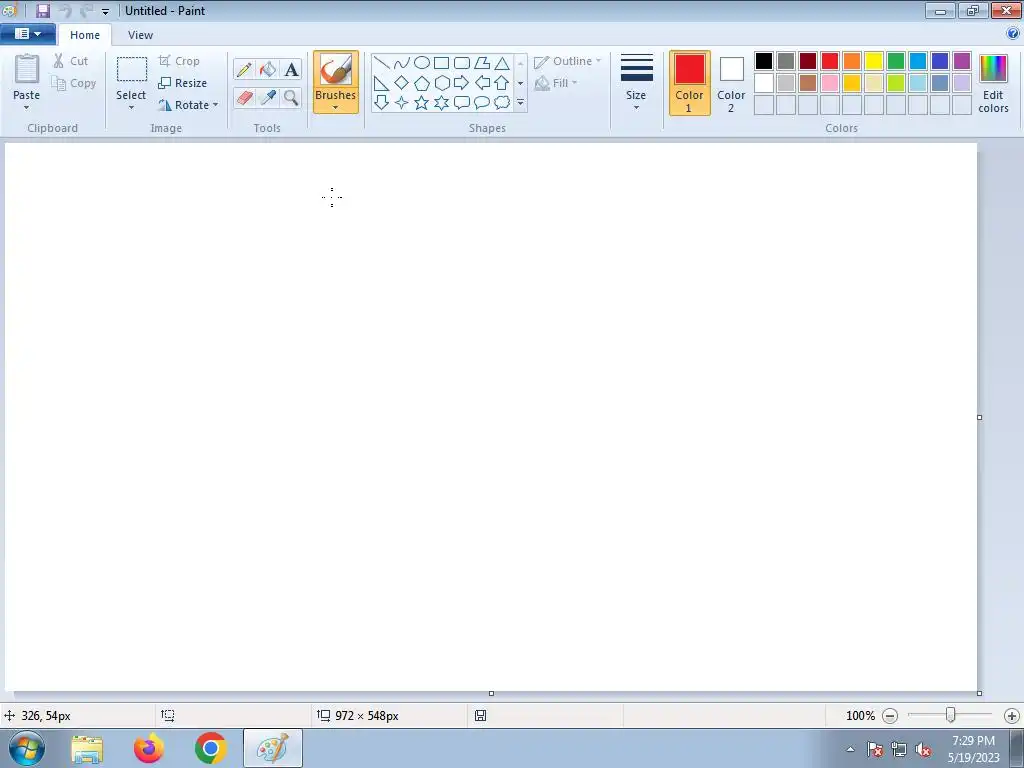Pick the pink color swatch
This screenshot has width=1024, height=768.
(830, 83)
